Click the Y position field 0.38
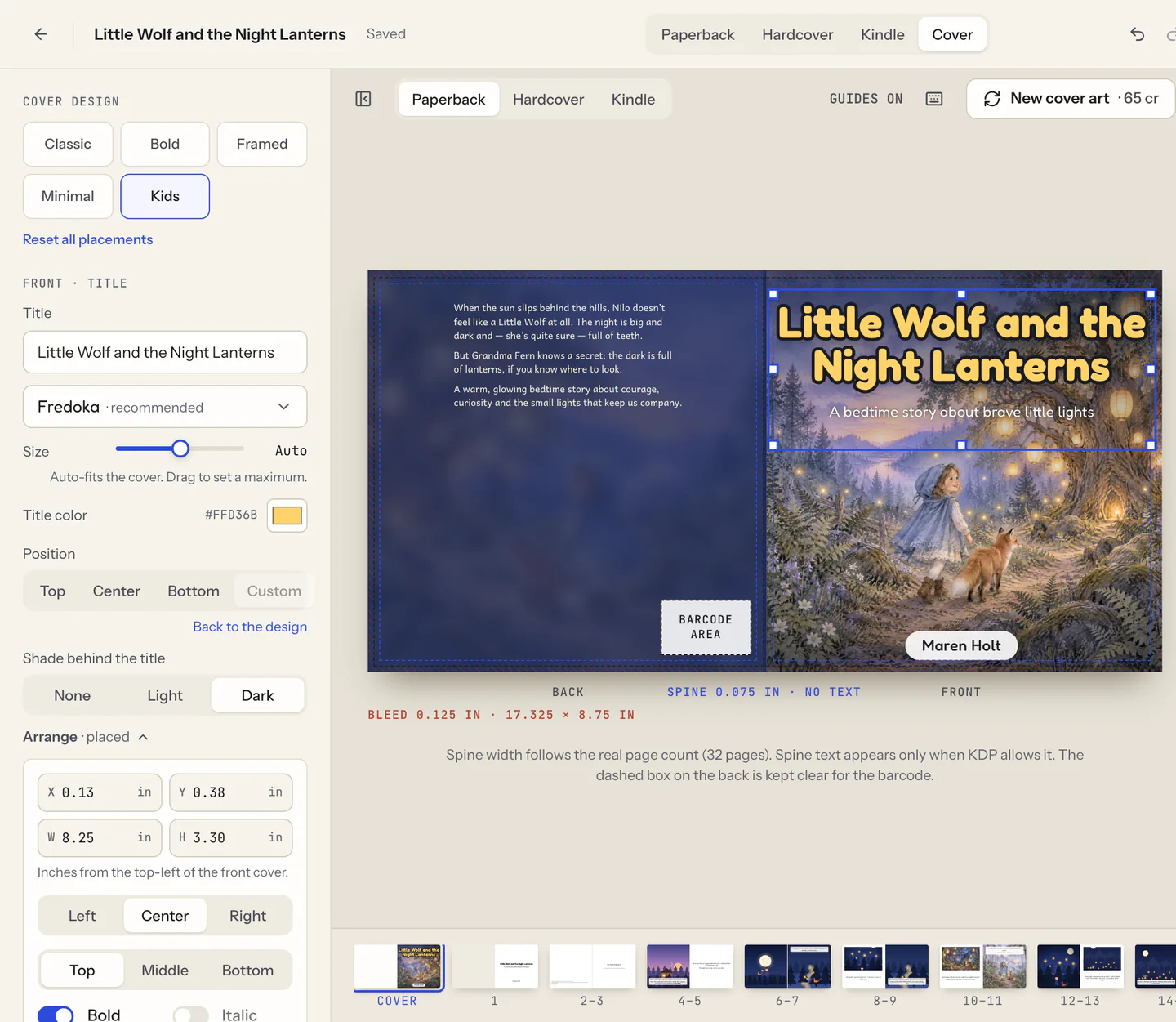 tap(231, 792)
